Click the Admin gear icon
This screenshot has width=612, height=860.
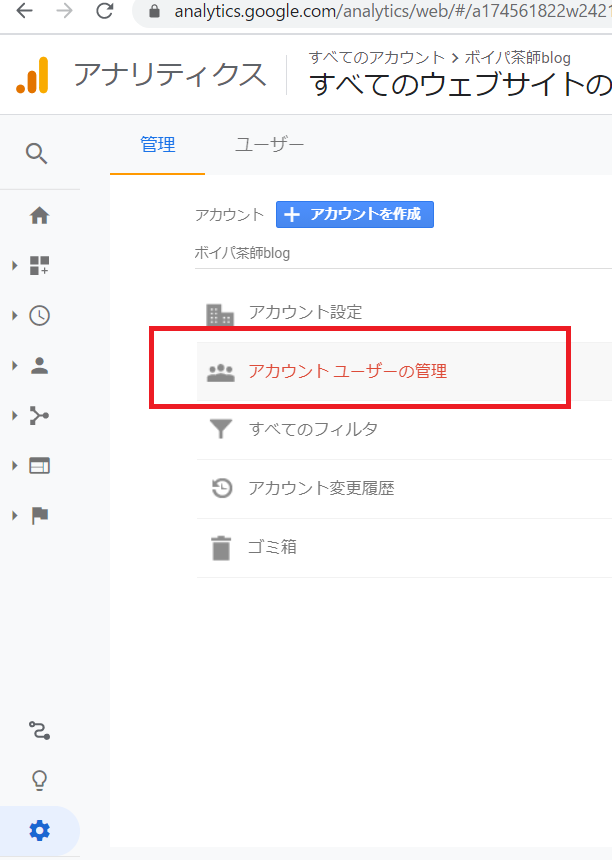(39, 831)
